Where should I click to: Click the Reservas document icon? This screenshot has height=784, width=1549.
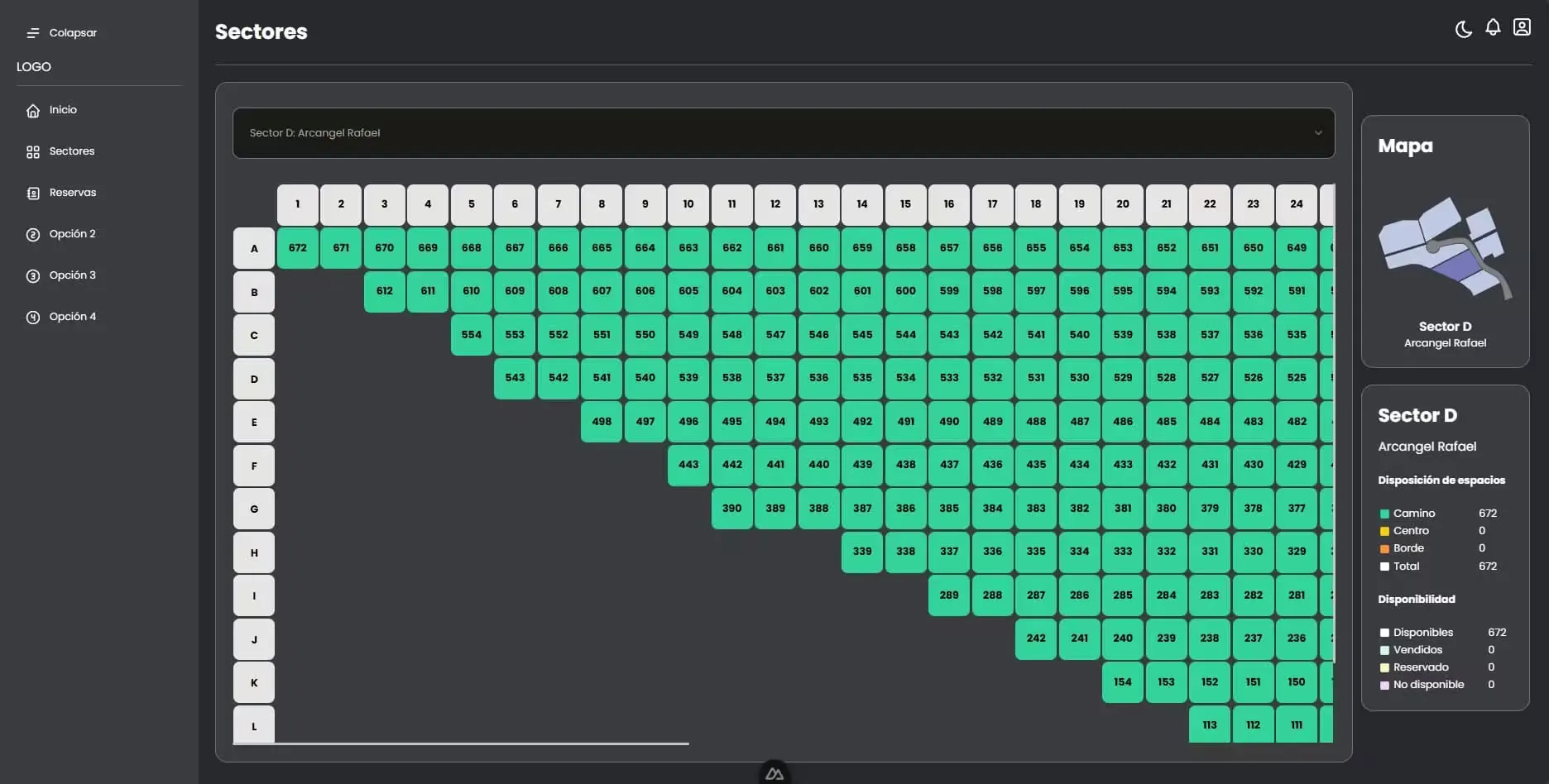tap(32, 192)
